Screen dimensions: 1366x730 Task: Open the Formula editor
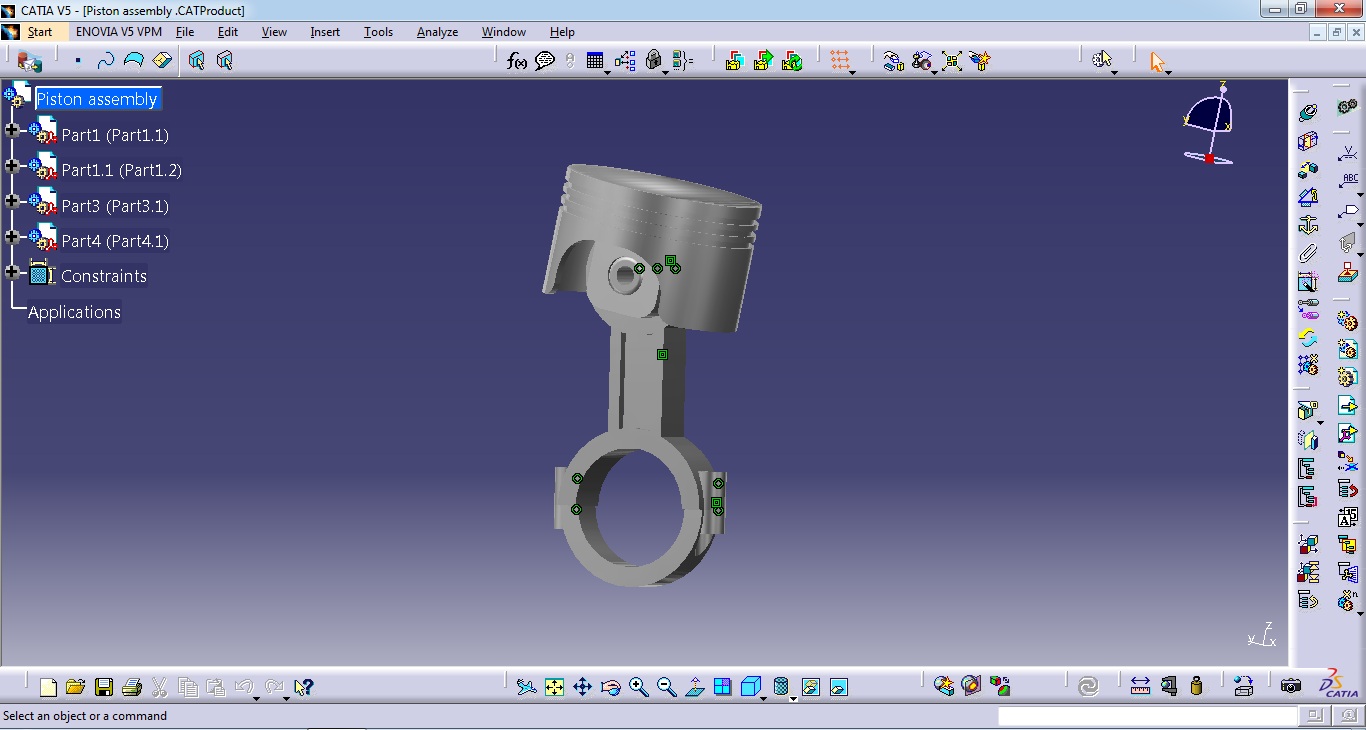[x=516, y=61]
